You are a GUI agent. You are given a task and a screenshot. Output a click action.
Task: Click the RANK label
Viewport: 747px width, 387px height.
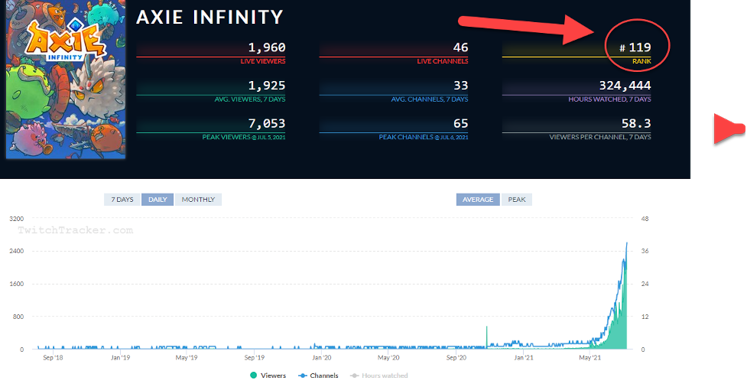point(642,61)
